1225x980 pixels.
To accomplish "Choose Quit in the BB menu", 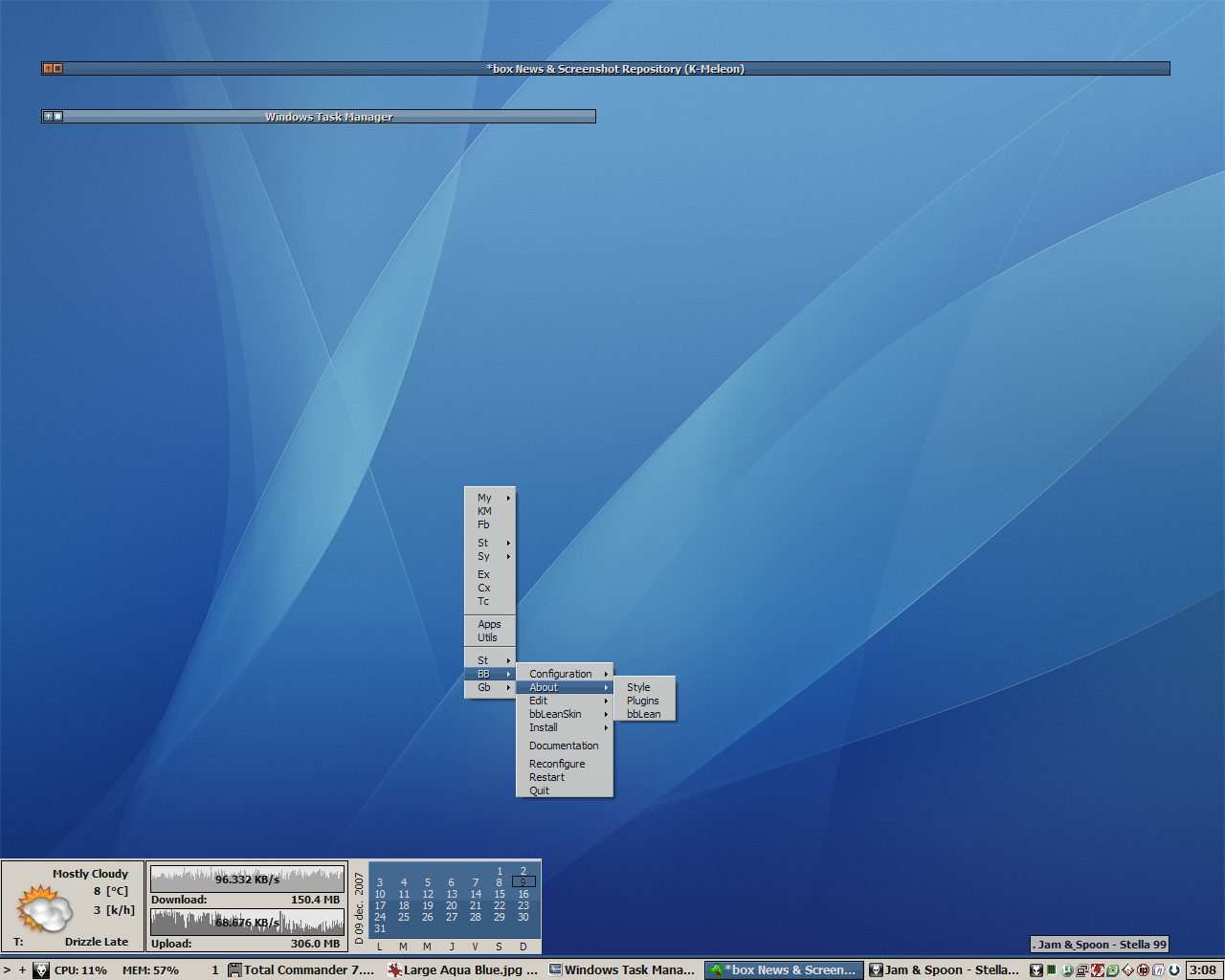I will click(565, 791).
